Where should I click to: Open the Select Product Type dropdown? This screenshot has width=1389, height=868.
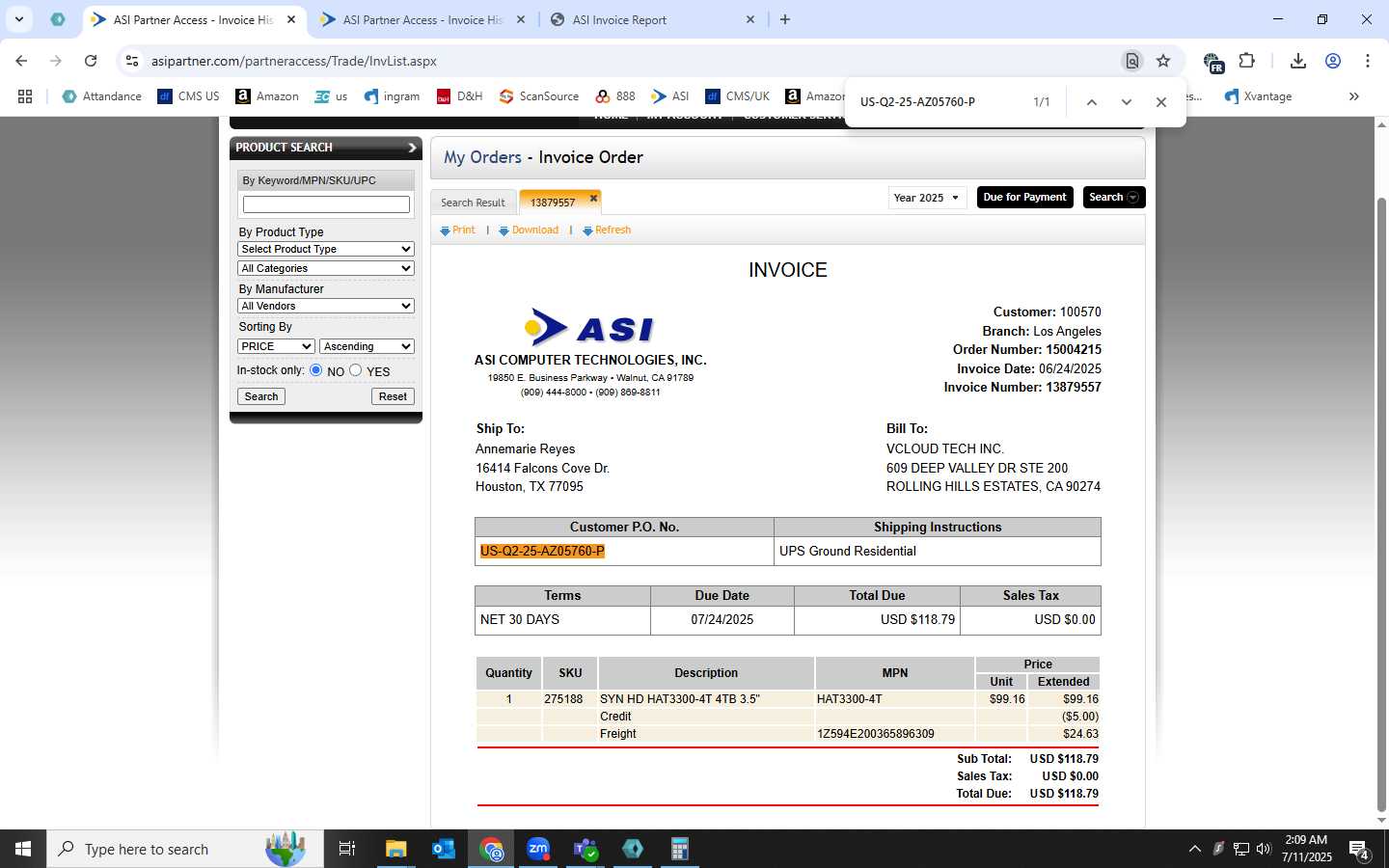pos(326,249)
